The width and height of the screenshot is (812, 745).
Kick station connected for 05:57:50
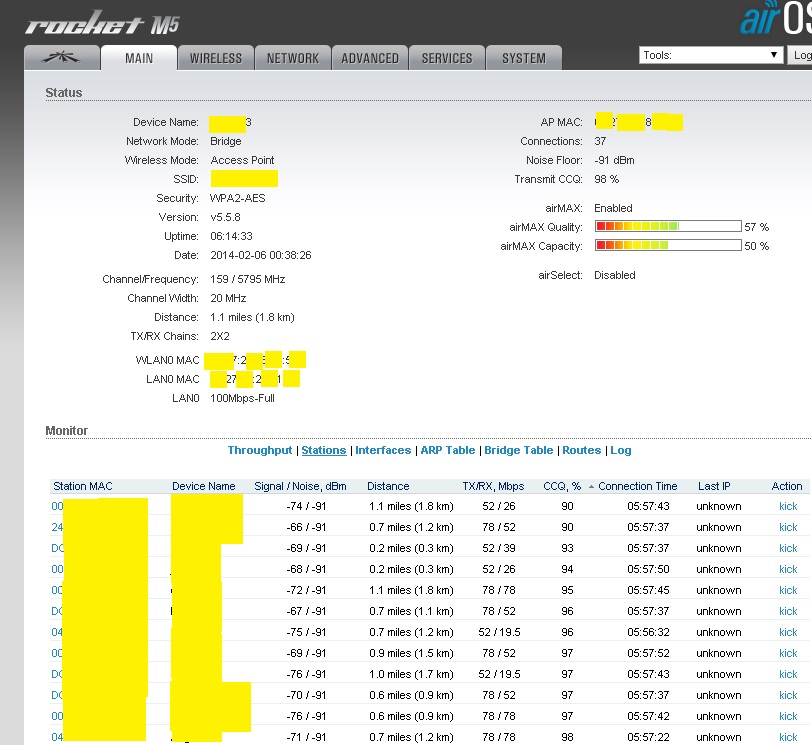point(788,569)
